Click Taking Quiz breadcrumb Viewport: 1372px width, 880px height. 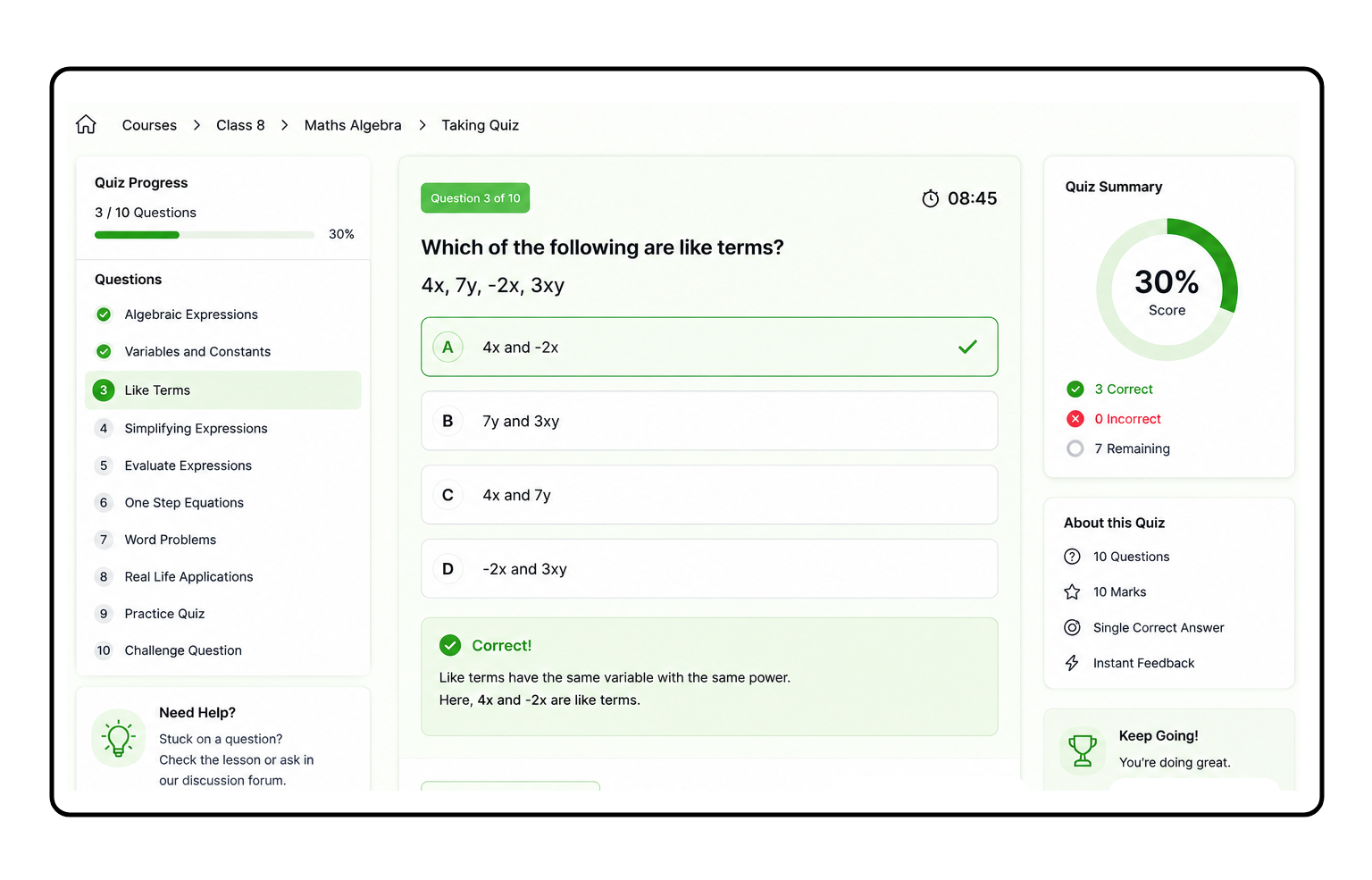[480, 125]
